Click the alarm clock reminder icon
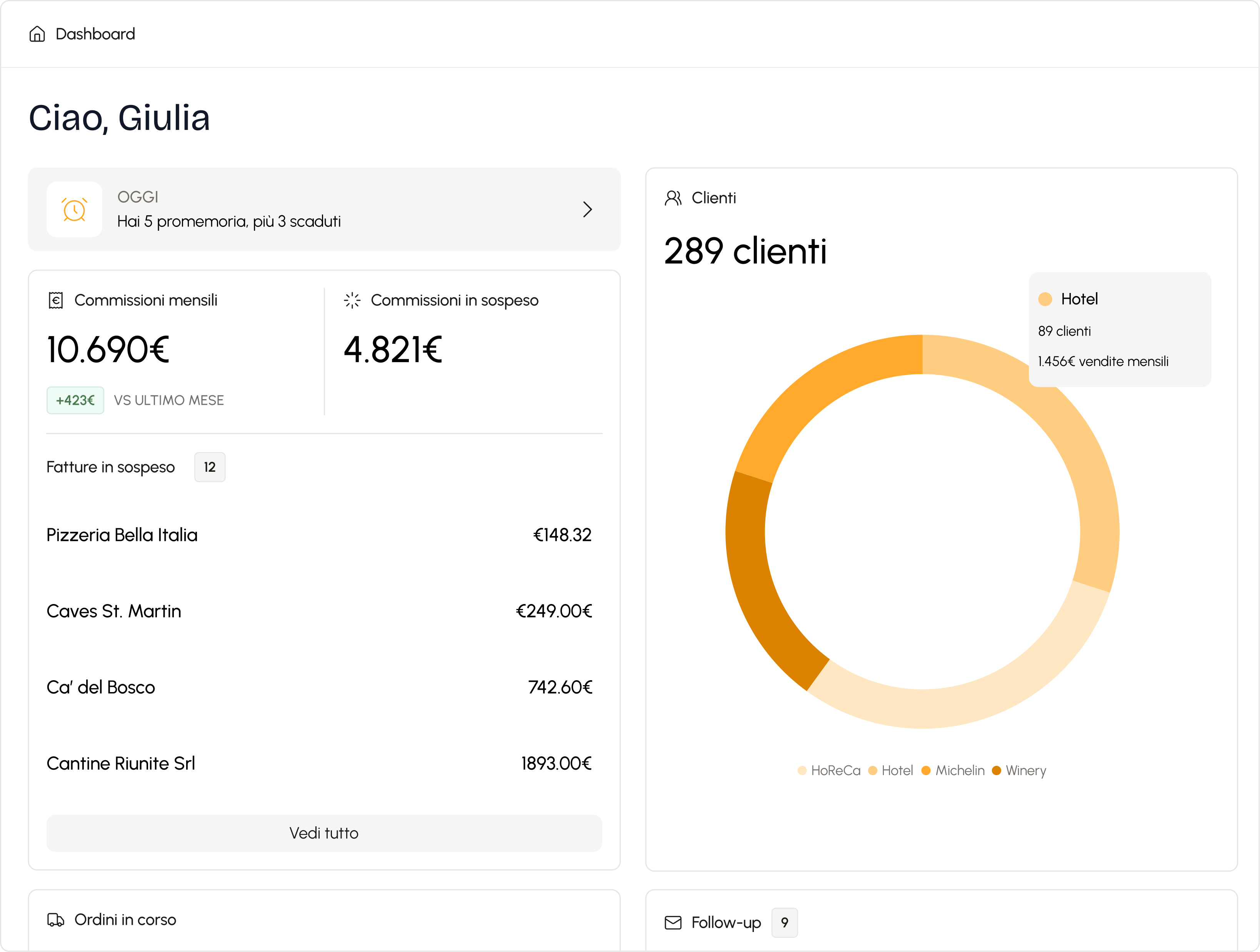The height and width of the screenshot is (952, 1260). tap(75, 210)
